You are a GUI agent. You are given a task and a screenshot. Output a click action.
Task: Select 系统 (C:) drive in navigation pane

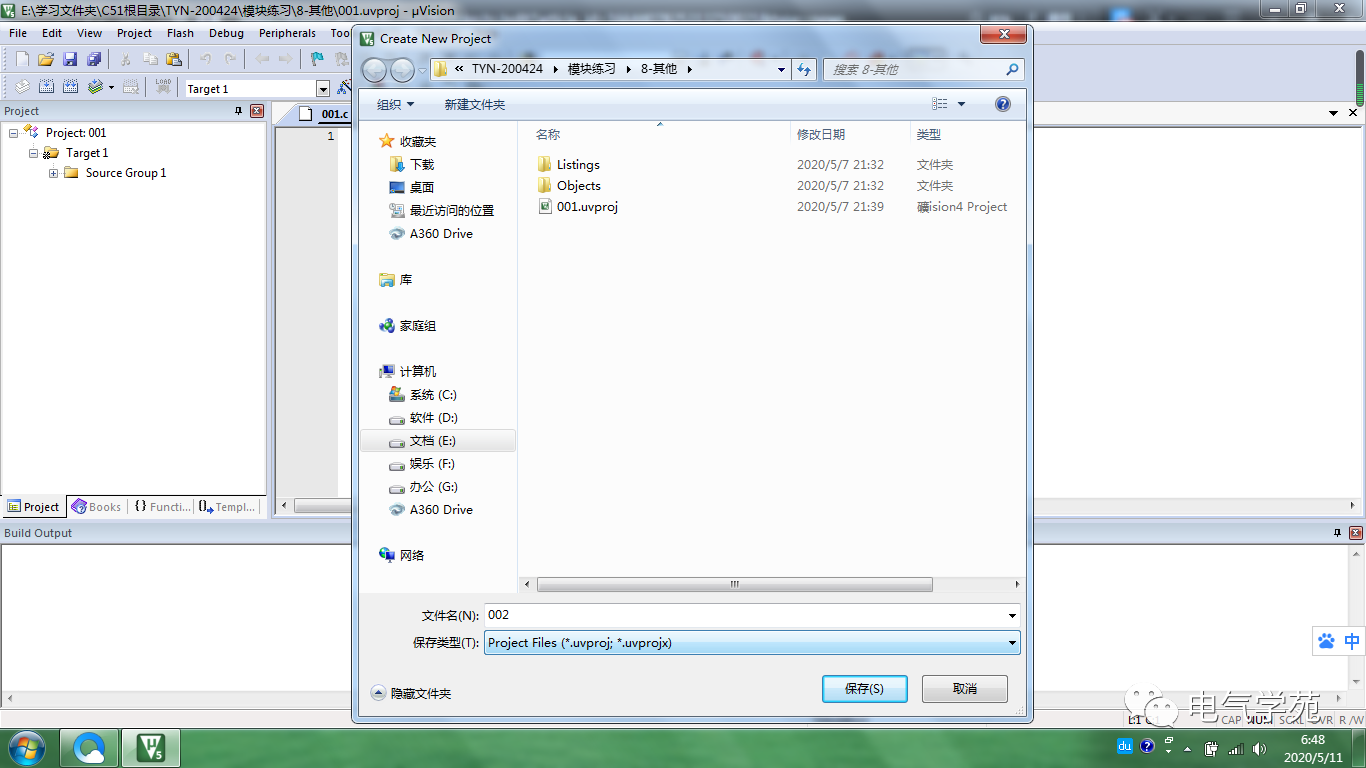click(x=433, y=395)
